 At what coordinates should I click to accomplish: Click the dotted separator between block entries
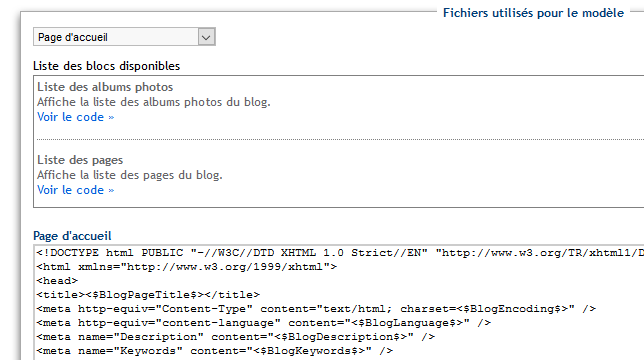(x=340, y=140)
